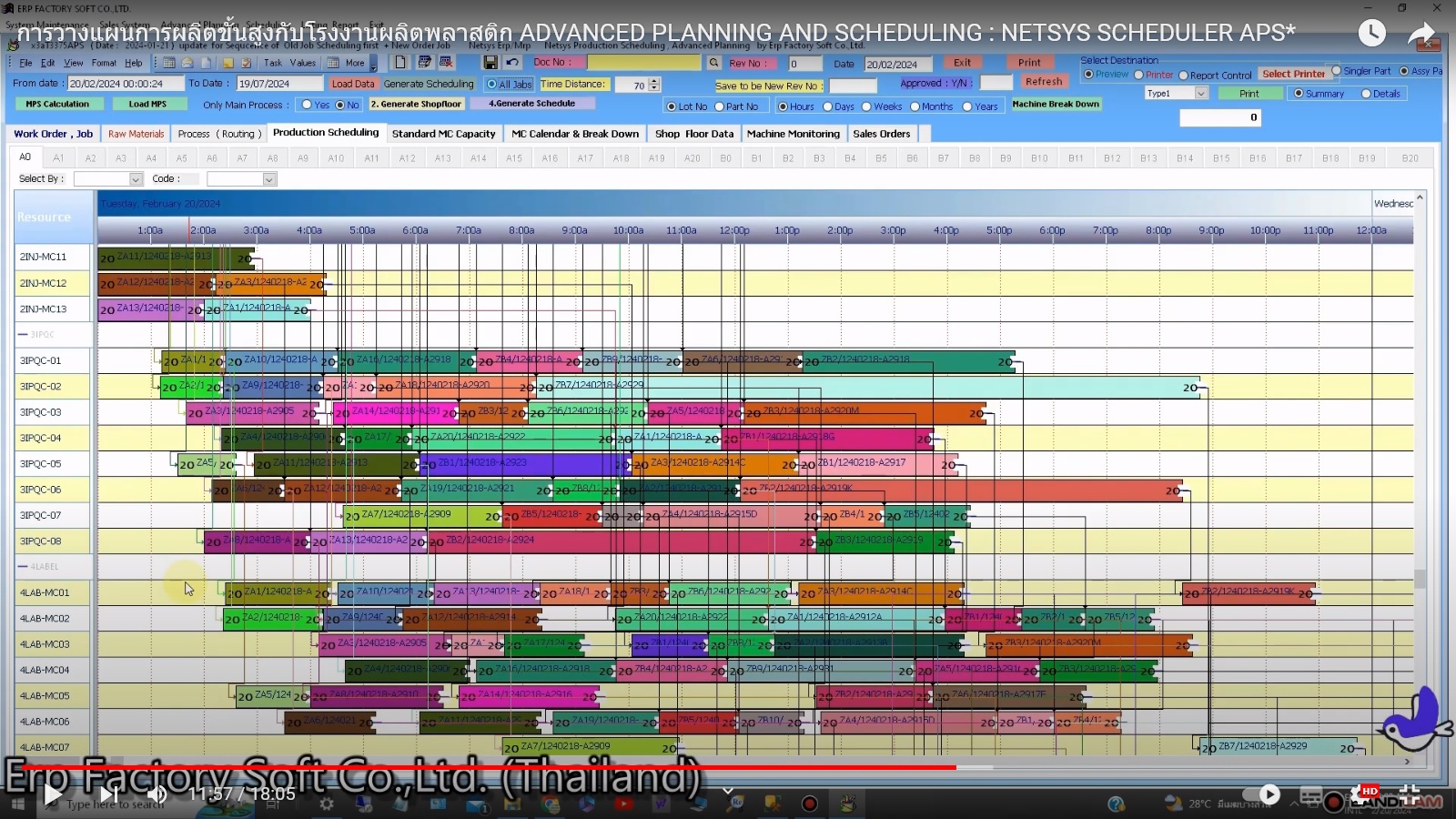Open the Raw Materials tab

click(136, 134)
